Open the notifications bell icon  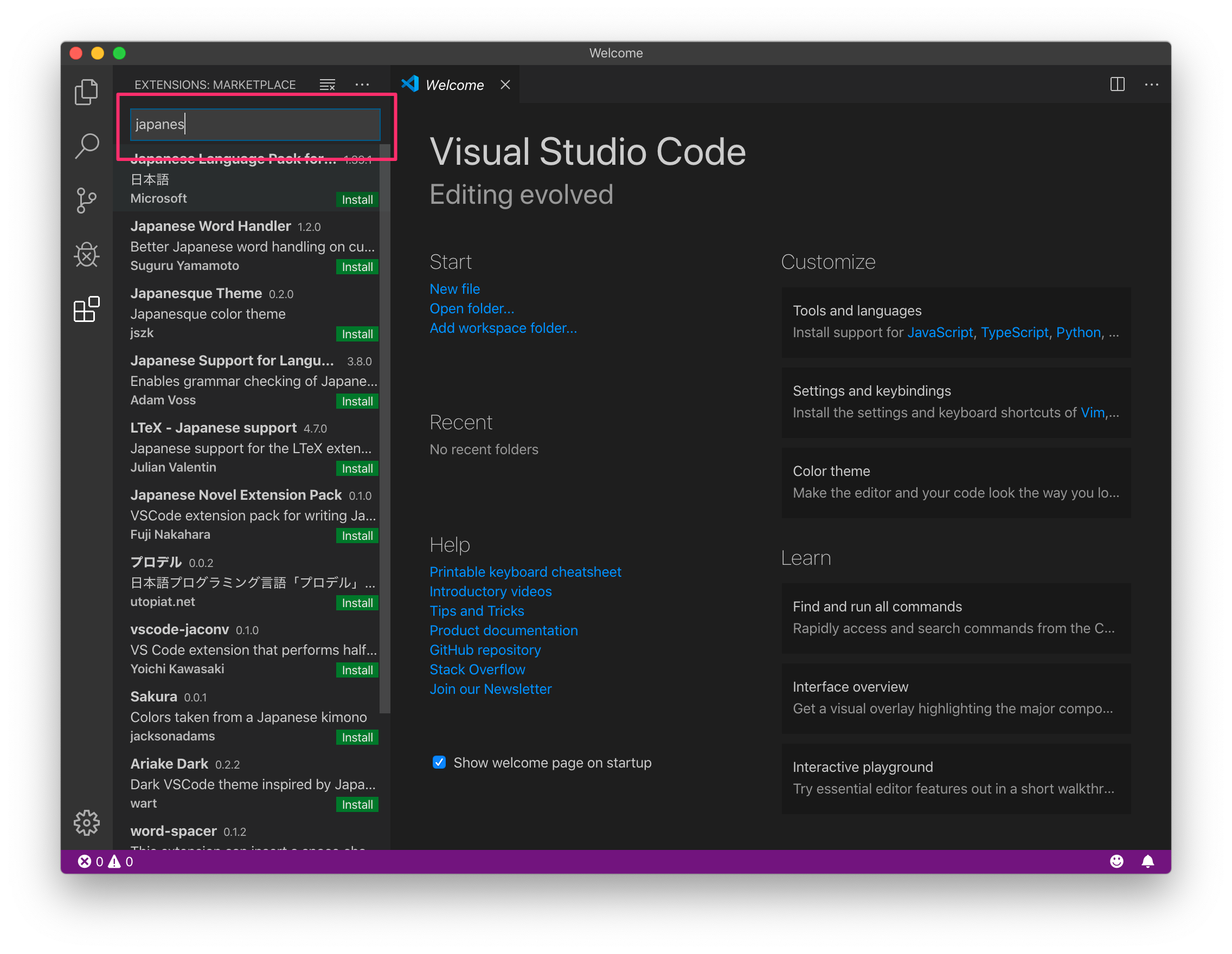click(x=1147, y=861)
